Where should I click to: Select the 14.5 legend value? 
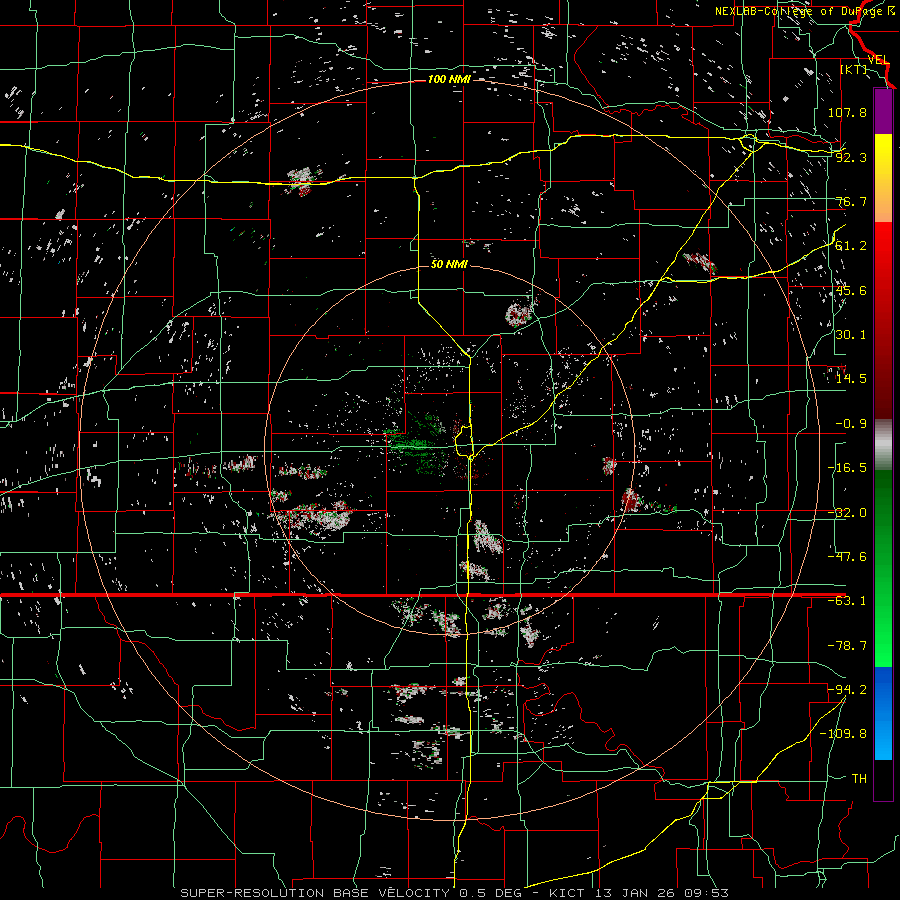pyautogui.click(x=851, y=379)
